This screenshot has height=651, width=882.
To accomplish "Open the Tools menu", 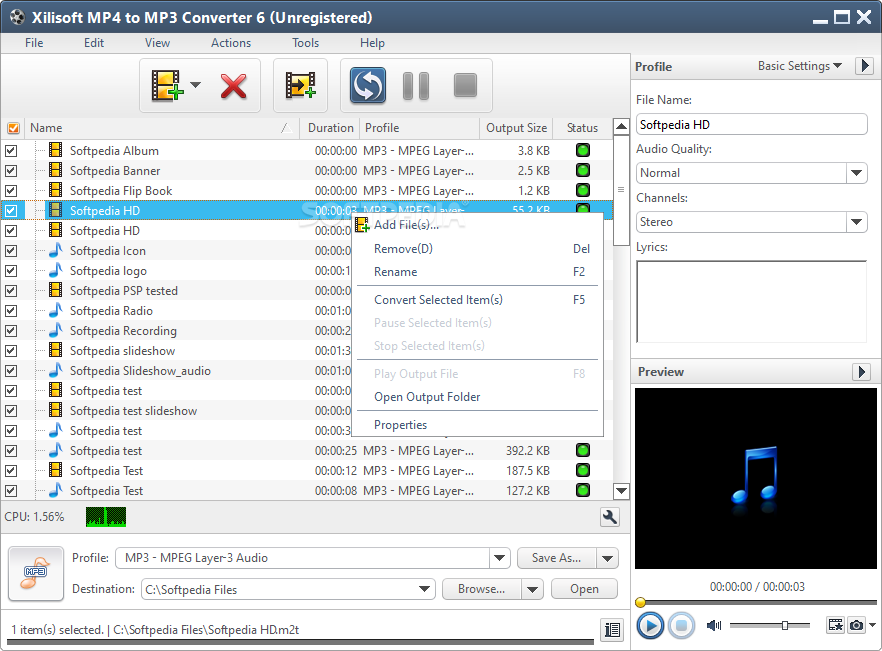I will [305, 43].
